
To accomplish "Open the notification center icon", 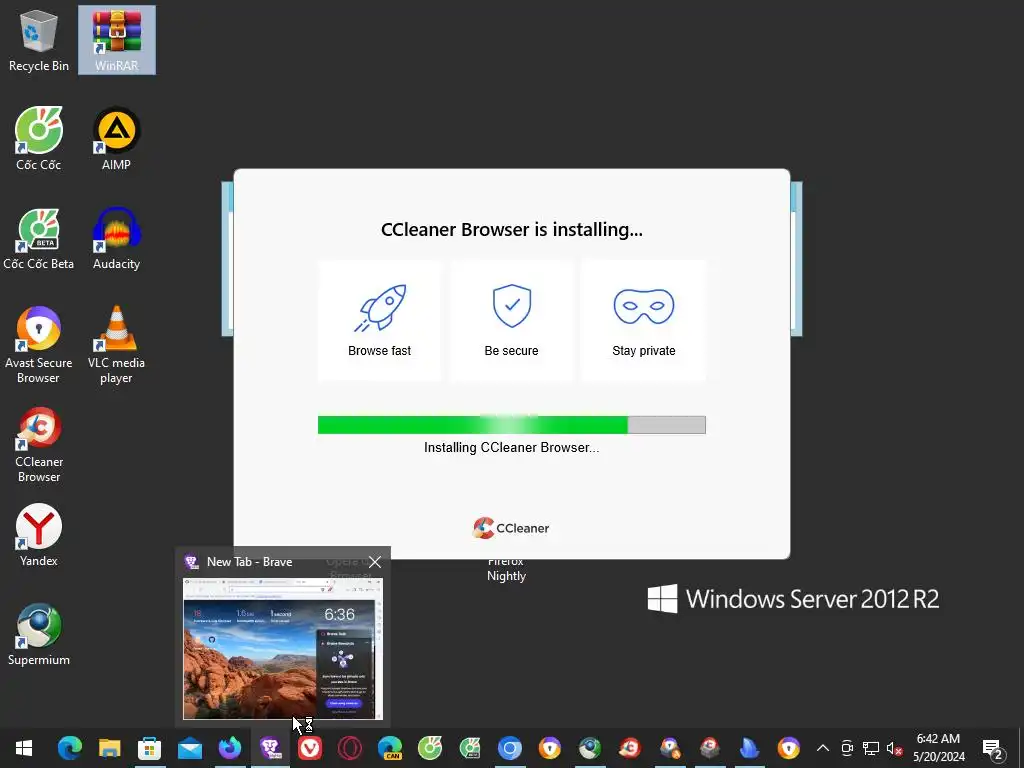I will point(993,749).
